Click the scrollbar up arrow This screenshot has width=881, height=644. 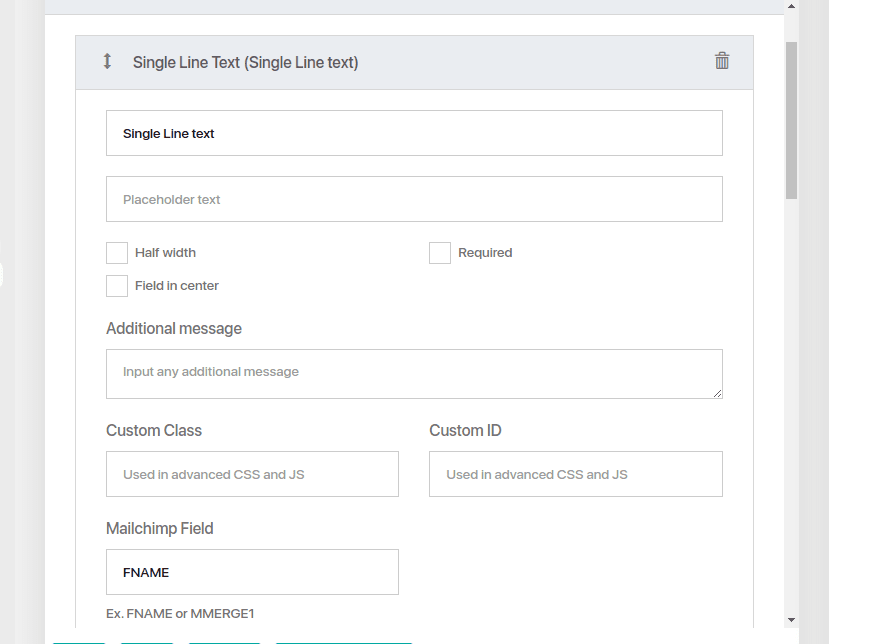point(791,6)
